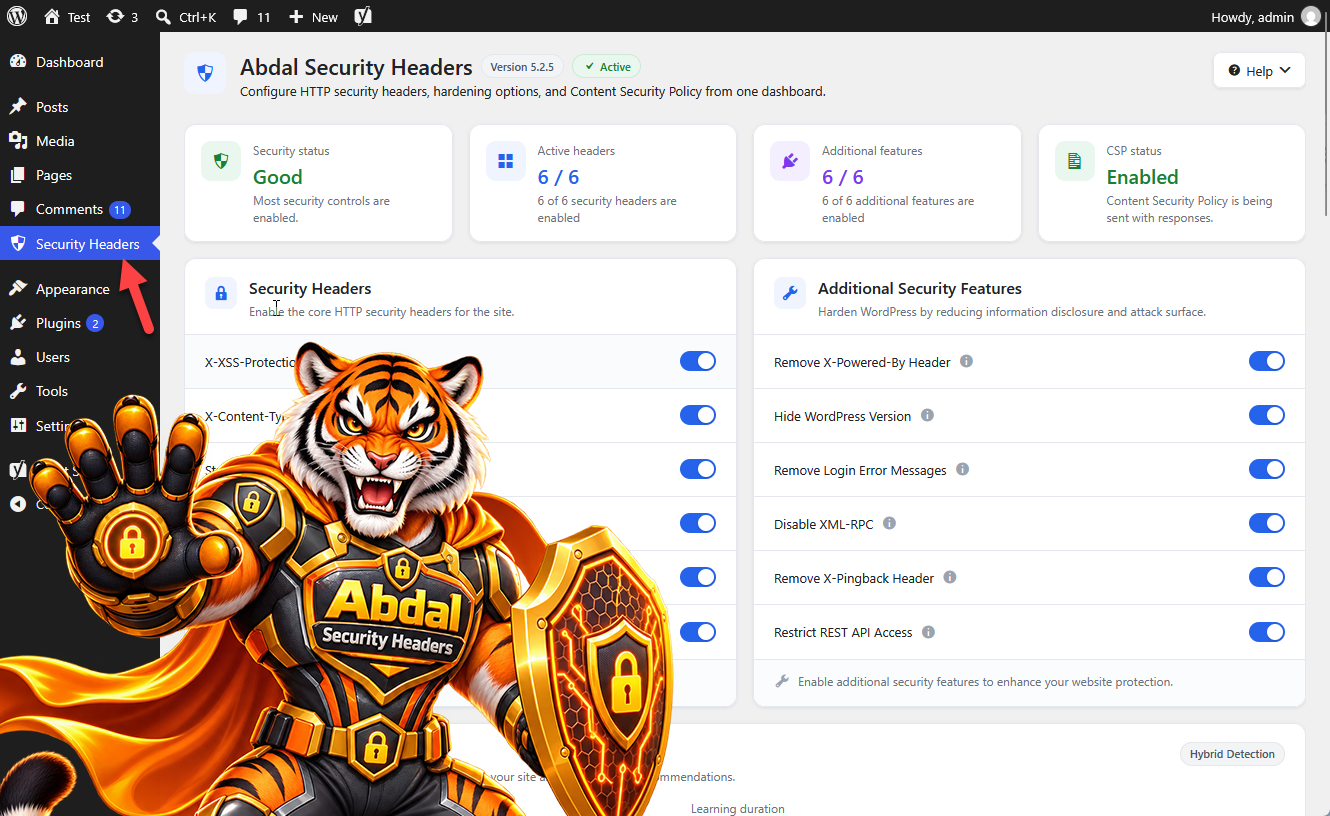Open the WordPress logo menu in admin bar
This screenshot has height=816, width=1330.
pos(17,16)
